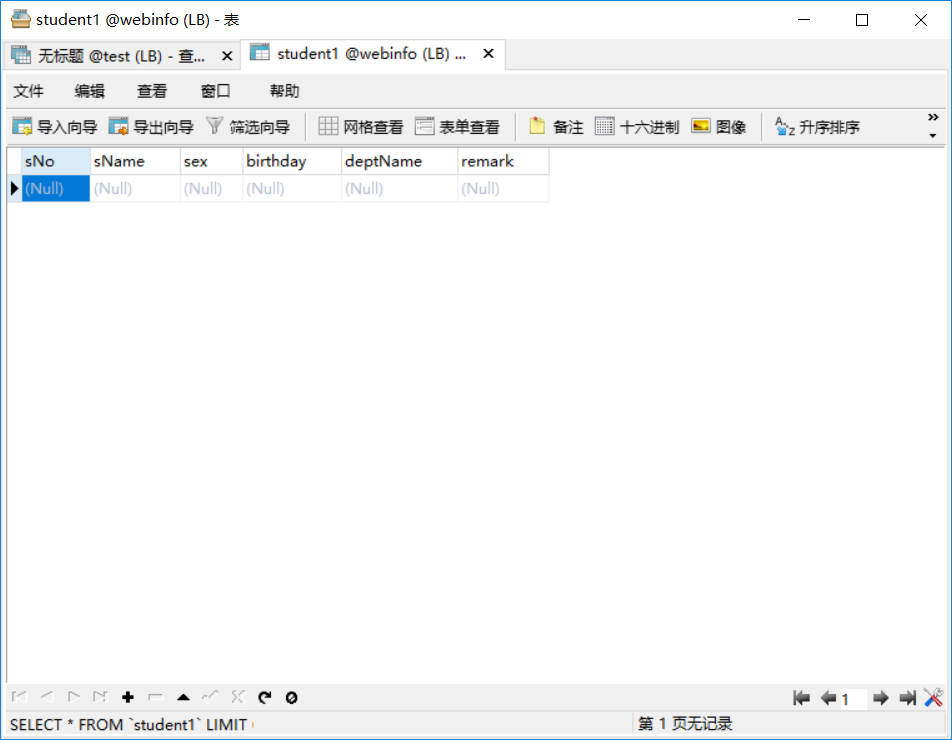Image resolution: width=952 pixels, height=740 pixels.
Task: Open the Image (图像) viewer
Action: point(718,127)
